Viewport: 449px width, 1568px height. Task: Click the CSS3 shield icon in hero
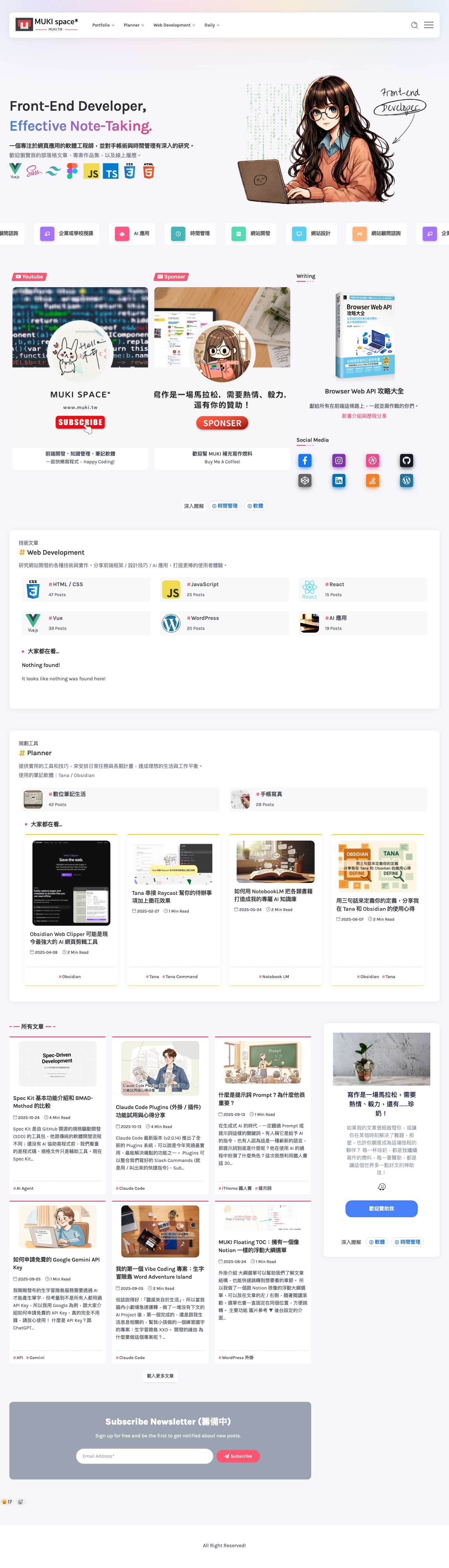pyautogui.click(x=130, y=171)
